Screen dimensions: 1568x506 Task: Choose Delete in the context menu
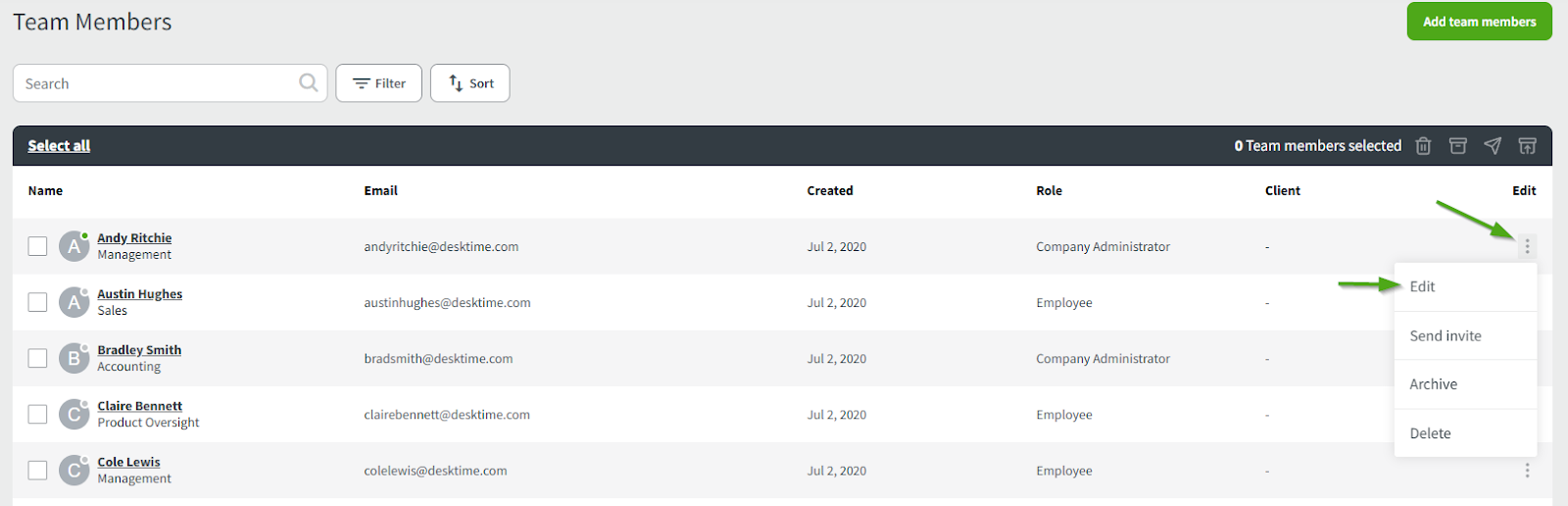tap(1430, 433)
